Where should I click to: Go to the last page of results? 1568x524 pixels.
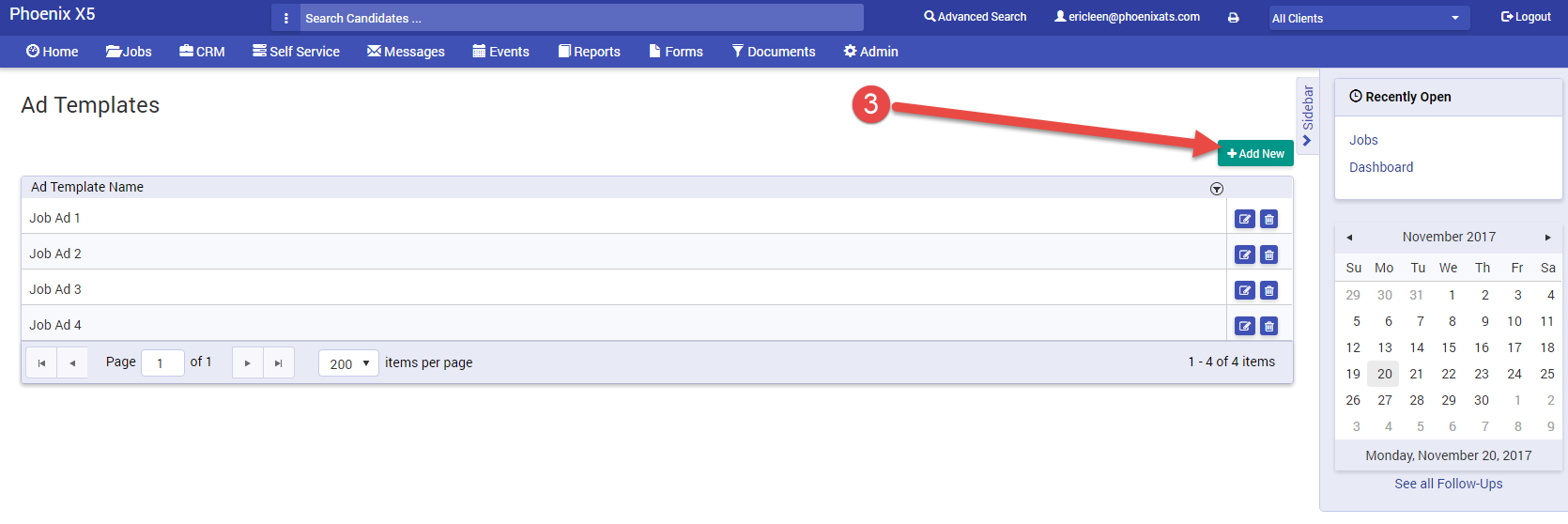click(278, 362)
